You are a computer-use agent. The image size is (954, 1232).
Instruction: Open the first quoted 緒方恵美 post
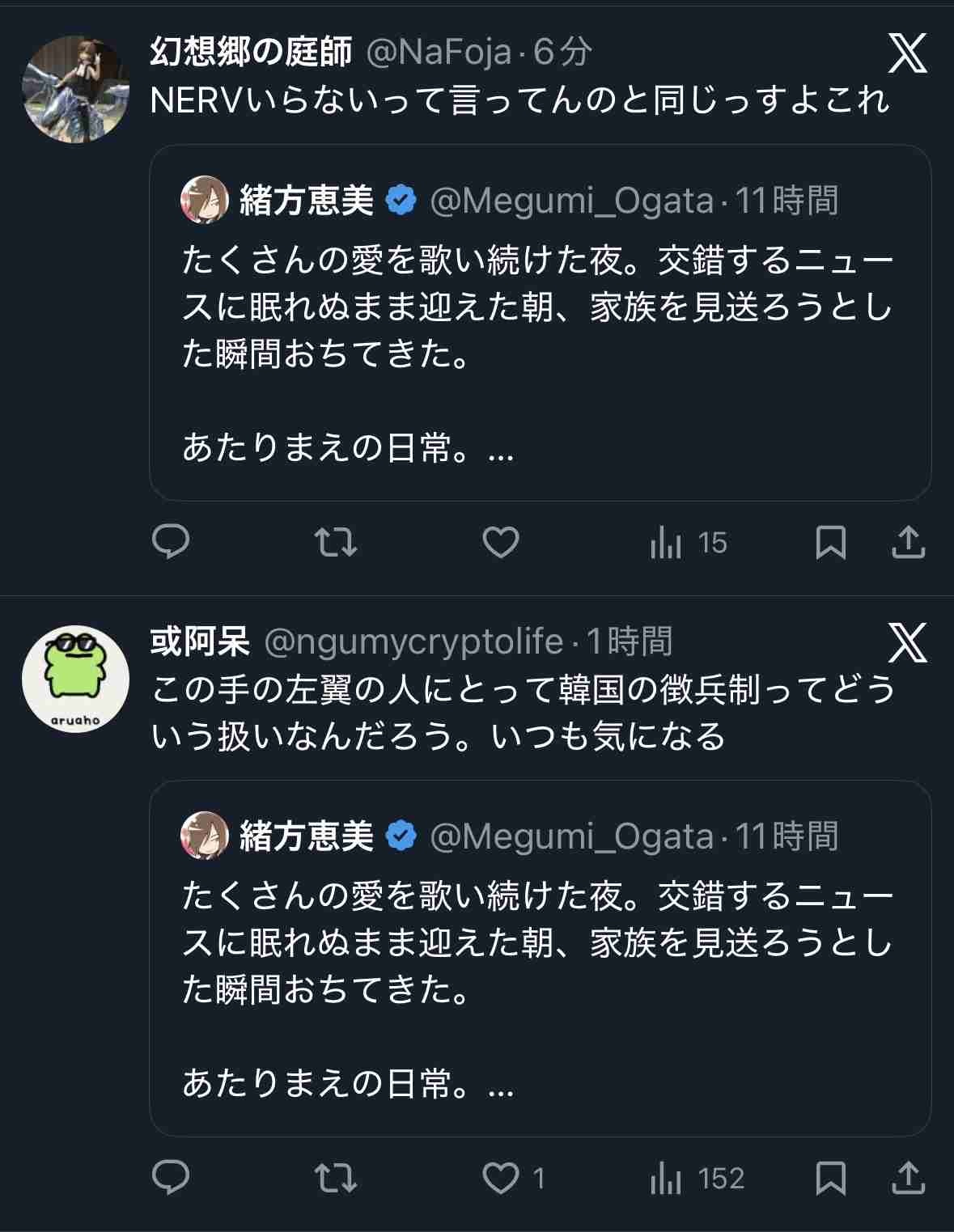(x=540, y=324)
